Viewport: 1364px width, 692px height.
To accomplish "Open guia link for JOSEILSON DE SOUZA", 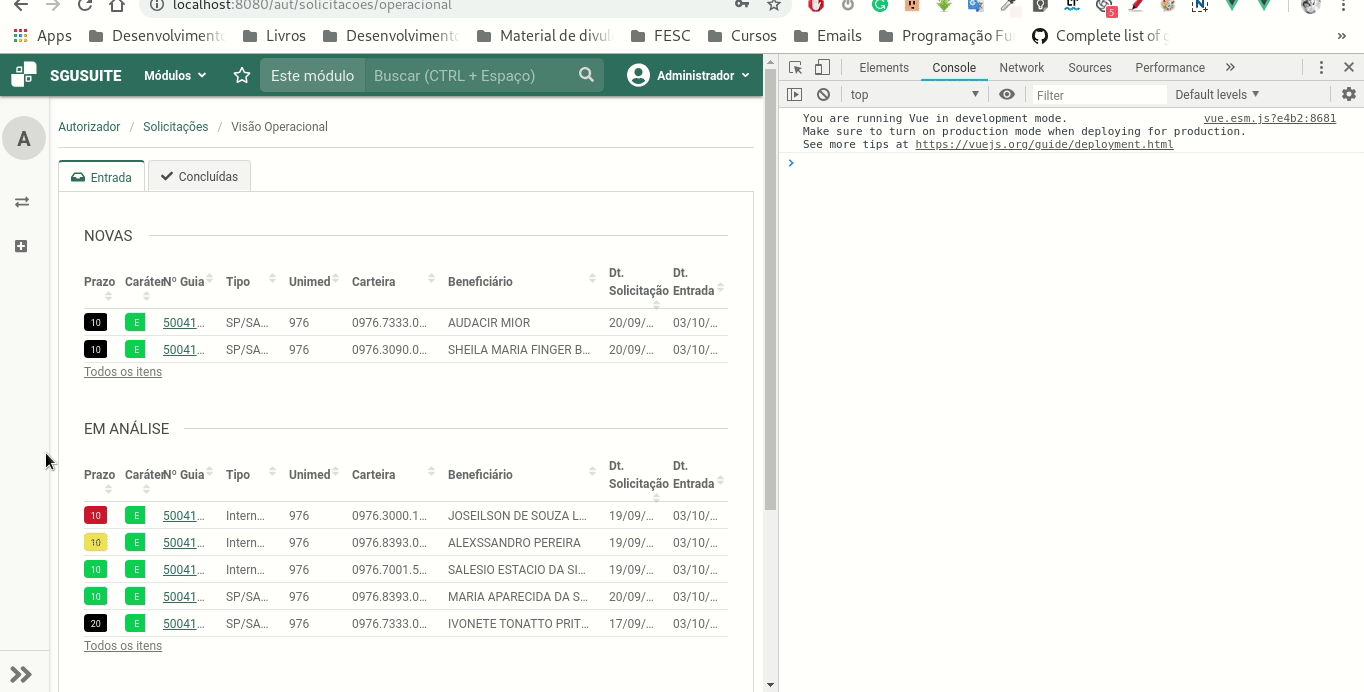I will (x=183, y=516).
